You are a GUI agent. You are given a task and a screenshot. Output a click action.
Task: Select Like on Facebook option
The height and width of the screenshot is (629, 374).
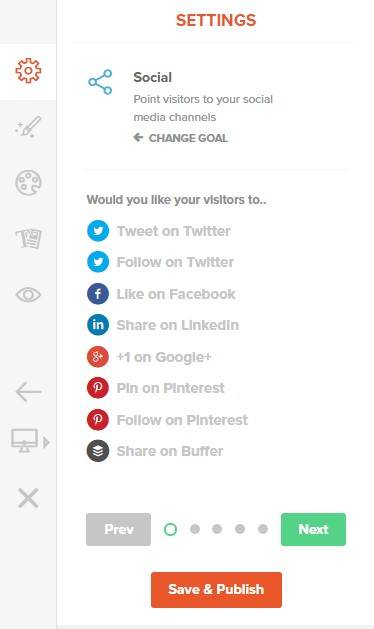pyautogui.click(x=161, y=294)
